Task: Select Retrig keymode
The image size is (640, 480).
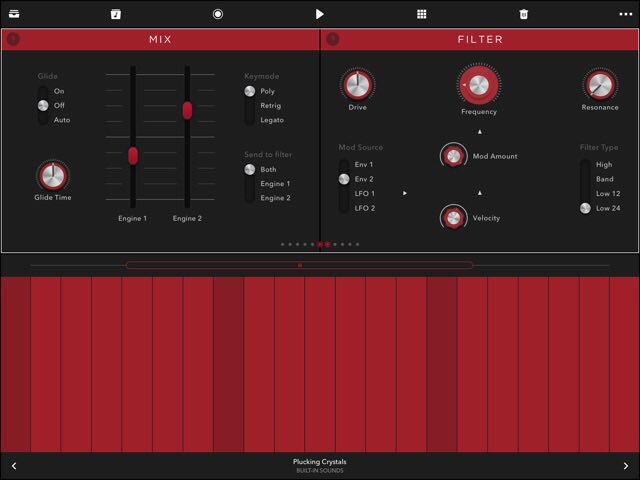Action: pyautogui.click(x=271, y=106)
